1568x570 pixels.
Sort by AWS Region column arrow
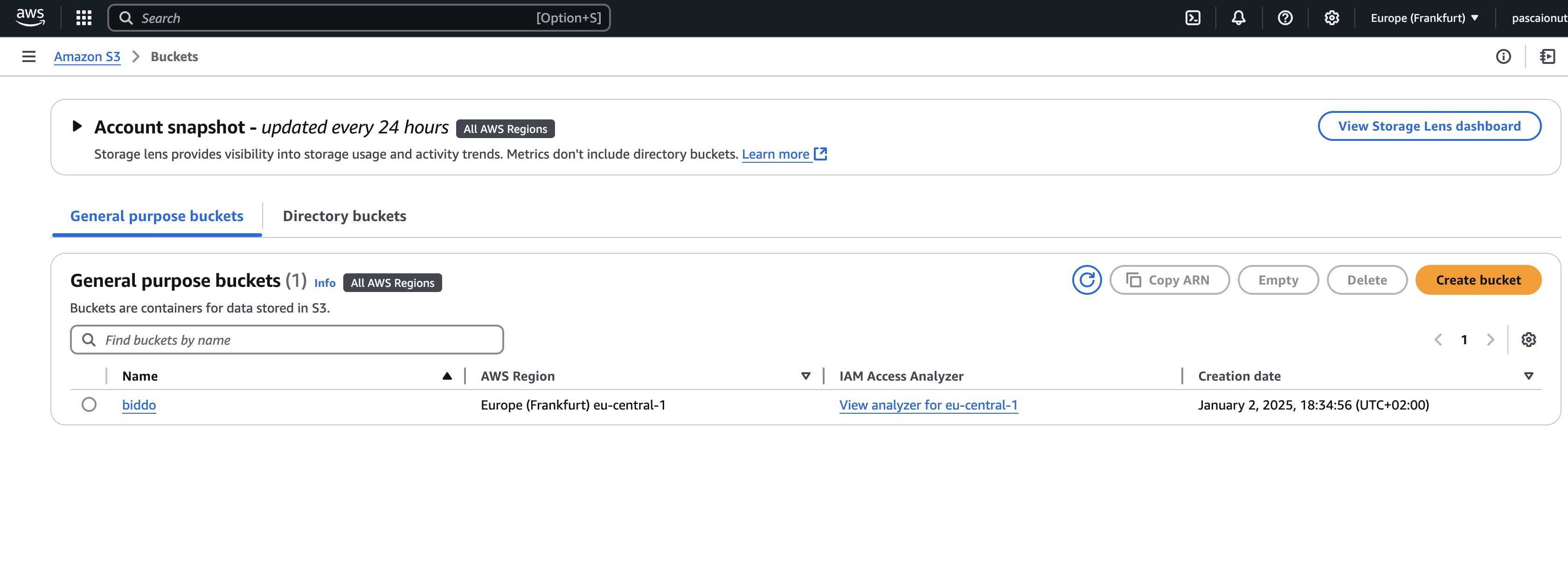click(805, 376)
